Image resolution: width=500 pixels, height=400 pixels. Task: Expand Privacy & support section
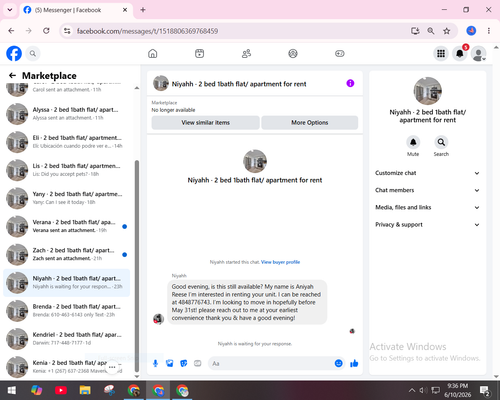point(427,225)
